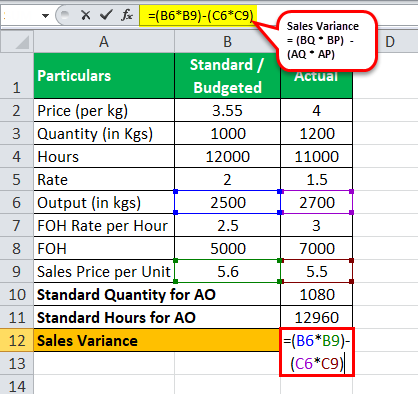Select column B header

[x=227, y=41]
